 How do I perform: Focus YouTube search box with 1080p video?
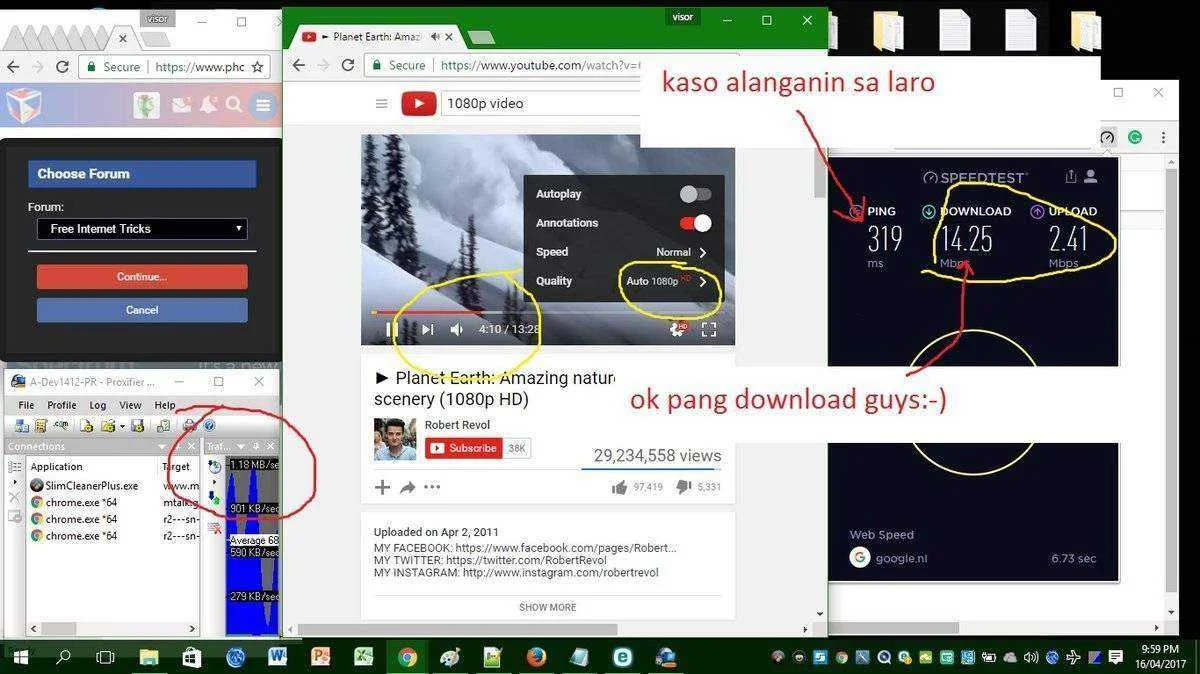540,104
